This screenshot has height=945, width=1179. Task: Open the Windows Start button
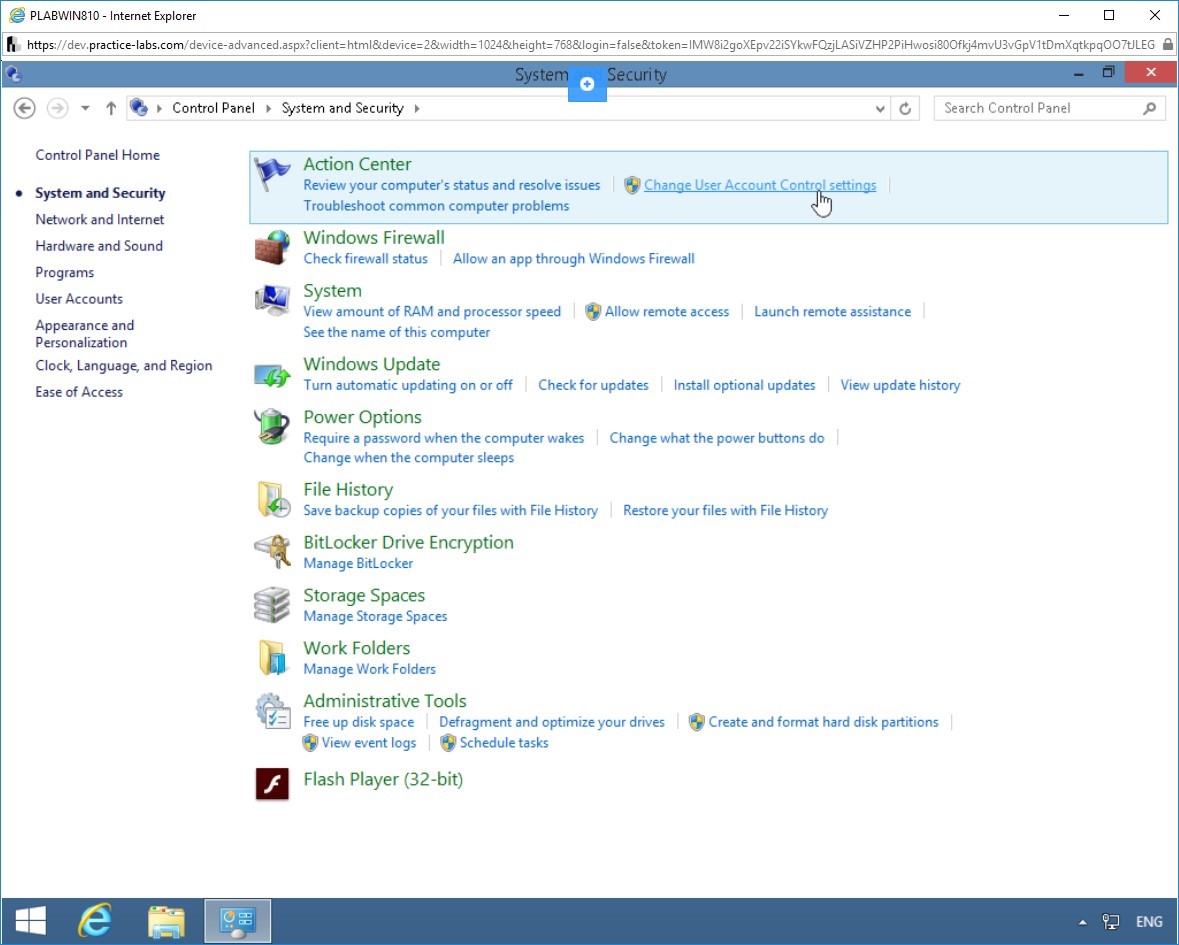31,921
